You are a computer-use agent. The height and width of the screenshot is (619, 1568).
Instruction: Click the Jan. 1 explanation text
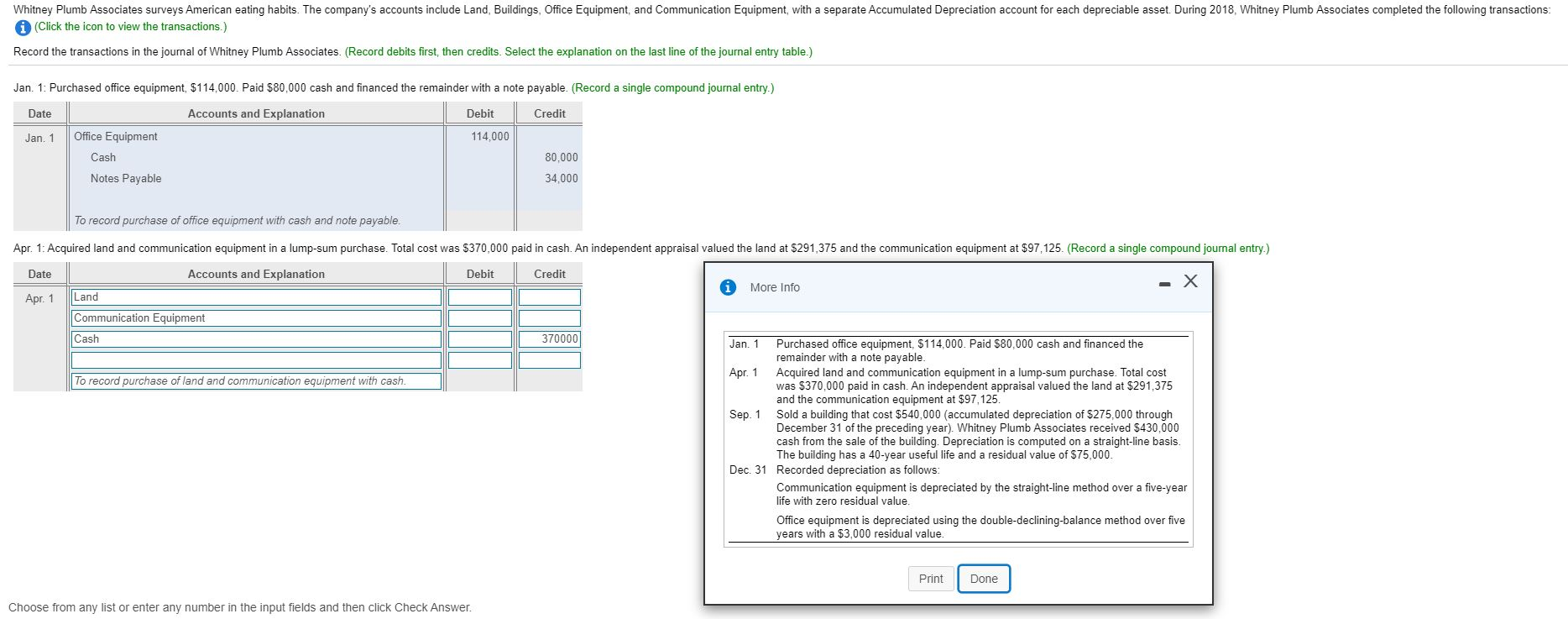click(x=238, y=221)
